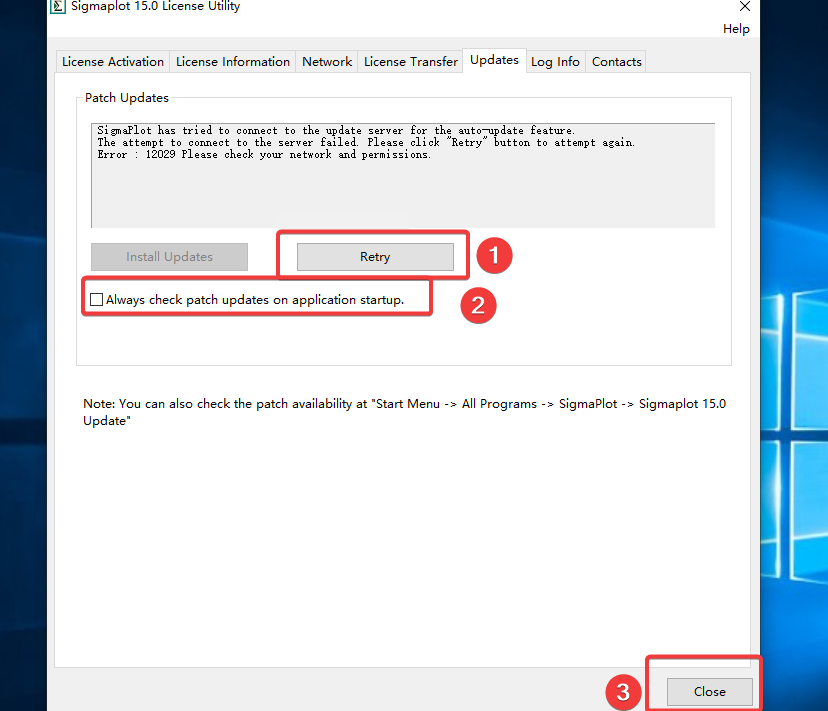Switch to the Contacts tab

point(617,62)
